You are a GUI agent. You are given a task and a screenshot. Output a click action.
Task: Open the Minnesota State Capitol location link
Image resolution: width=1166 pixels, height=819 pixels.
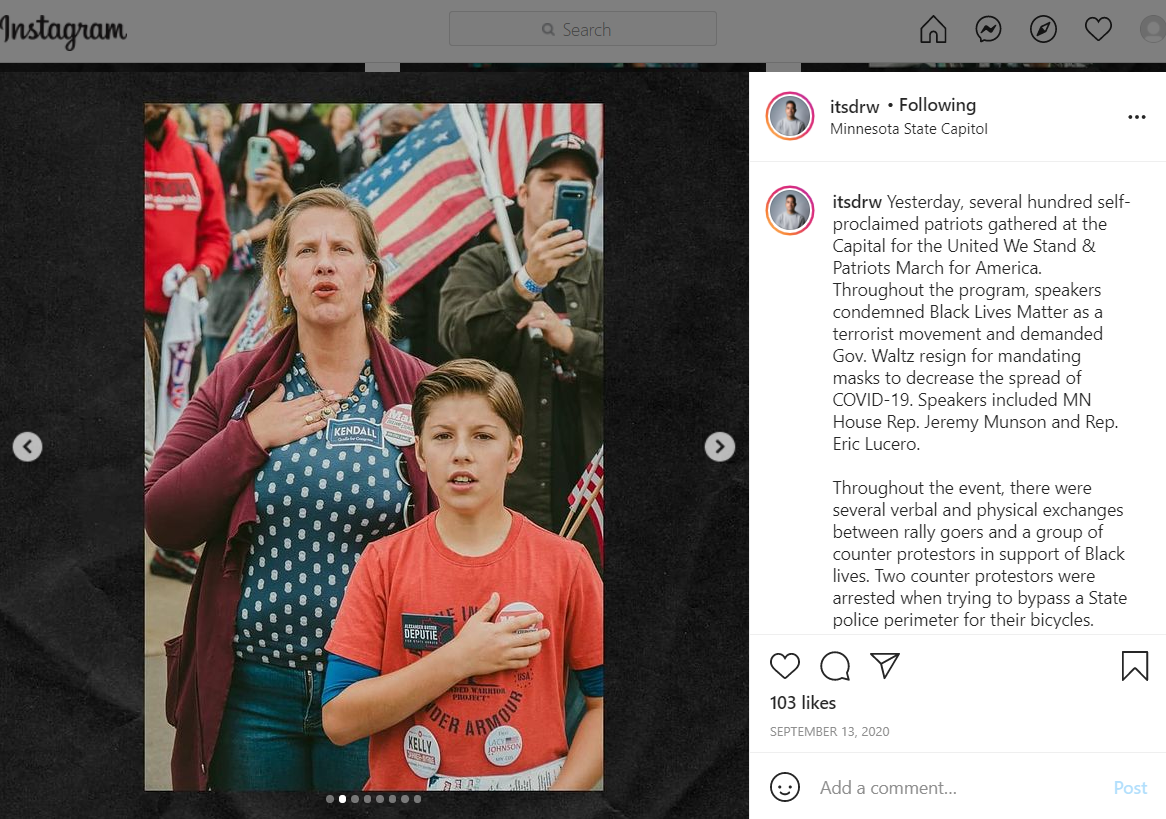click(909, 129)
